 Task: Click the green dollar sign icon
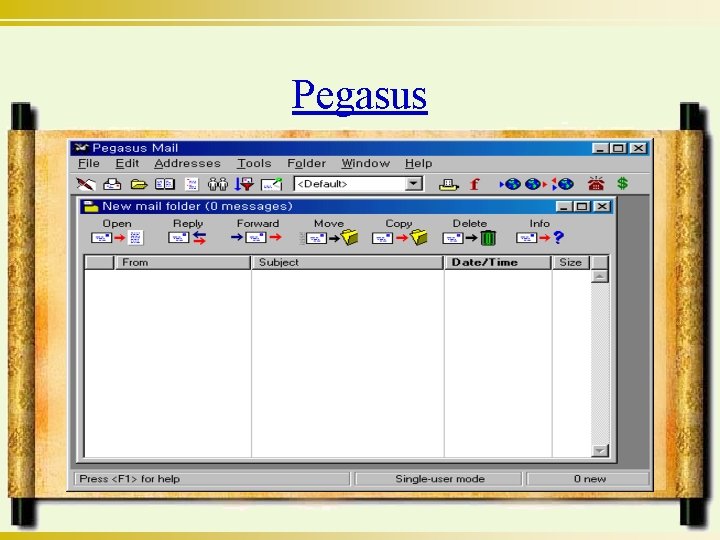623,184
